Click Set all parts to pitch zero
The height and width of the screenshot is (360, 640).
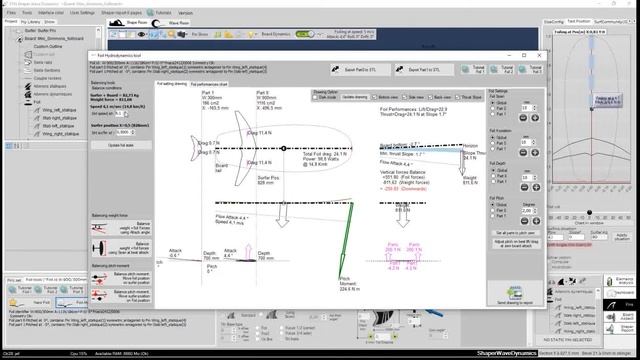point(516,233)
